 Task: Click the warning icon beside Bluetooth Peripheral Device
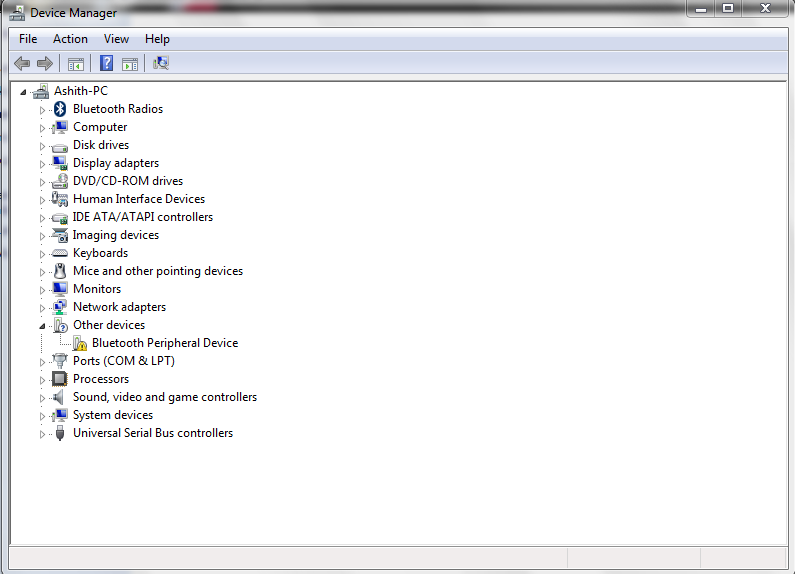tap(80, 343)
